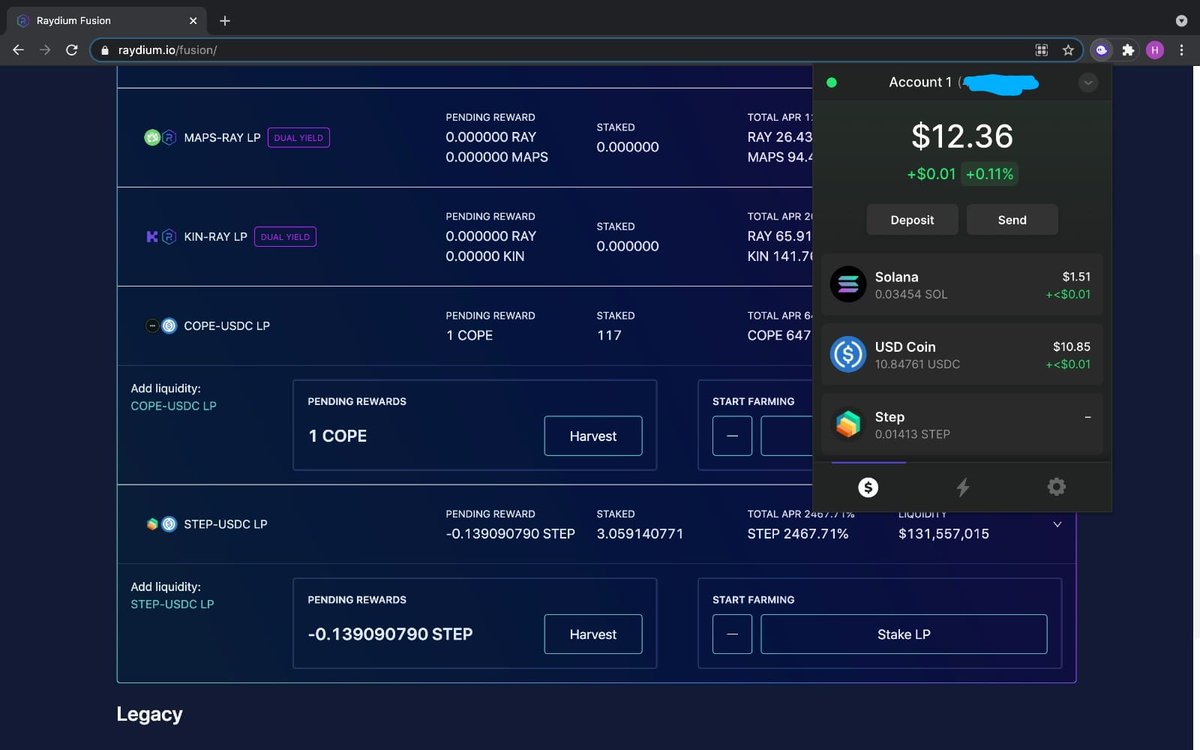
Task: Harvest the 1 COPE pending reward
Action: click(593, 436)
